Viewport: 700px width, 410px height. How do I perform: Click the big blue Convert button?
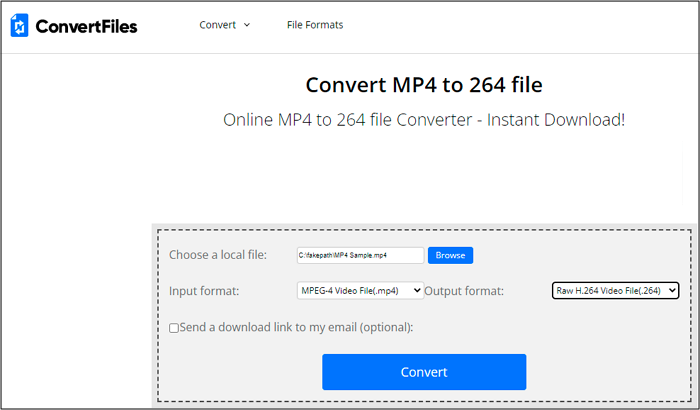(424, 372)
